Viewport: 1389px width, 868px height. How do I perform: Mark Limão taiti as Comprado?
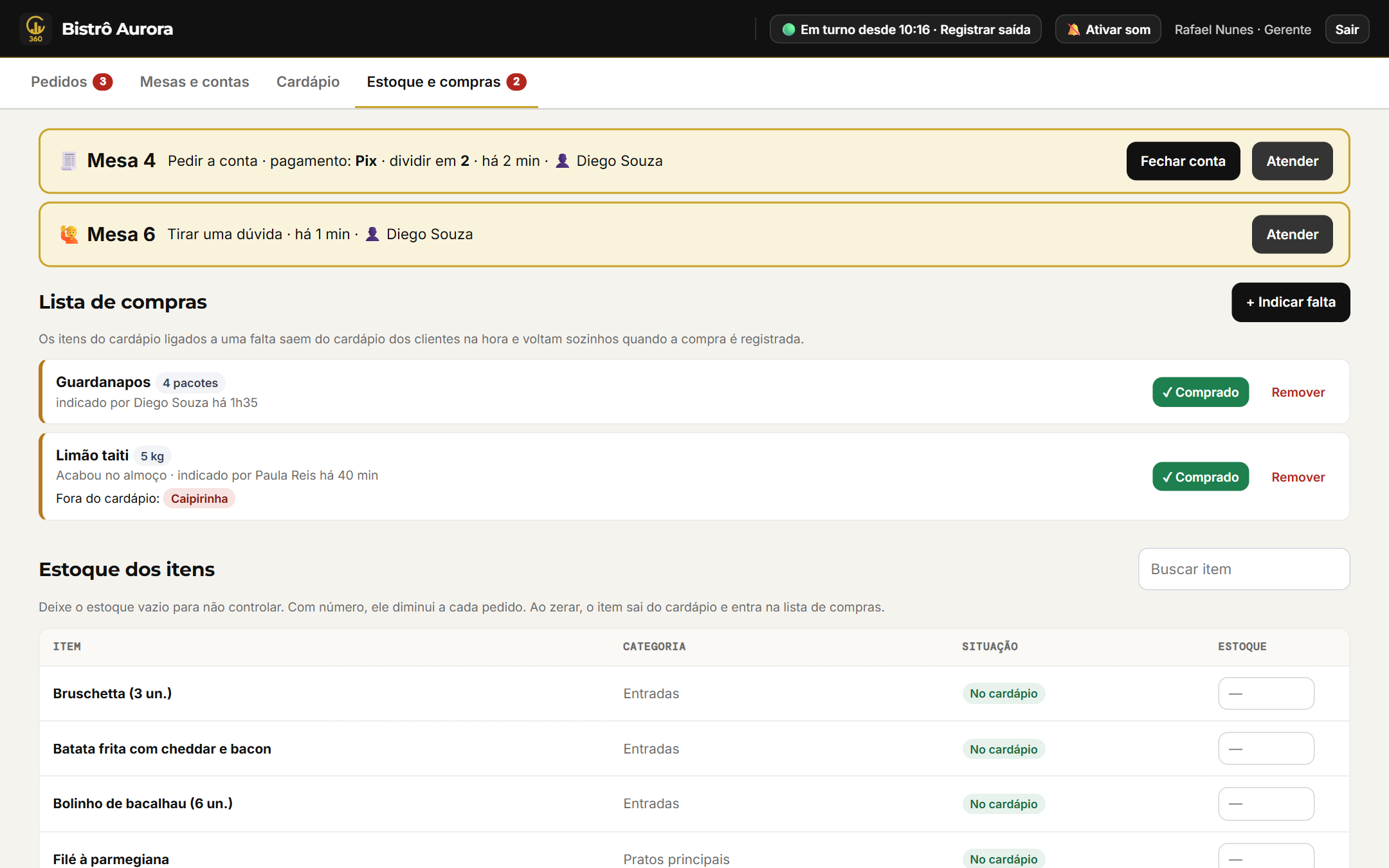click(x=1201, y=477)
